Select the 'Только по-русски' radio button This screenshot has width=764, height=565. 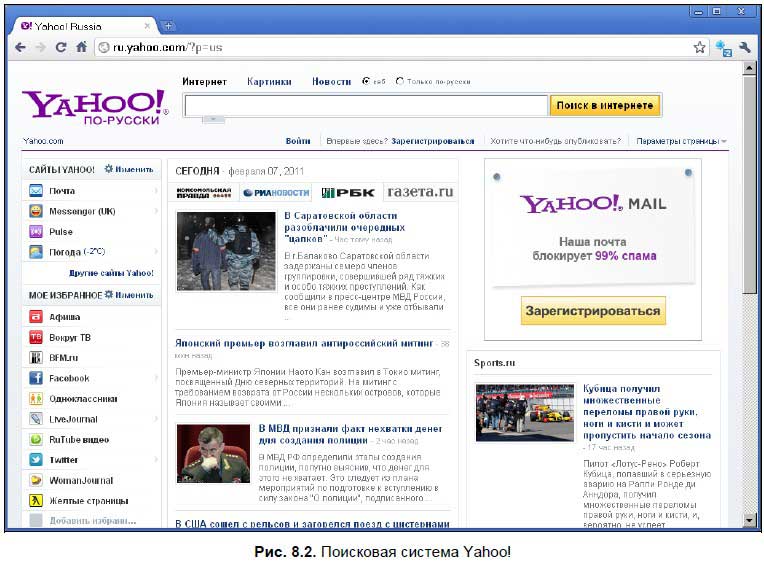[400, 81]
